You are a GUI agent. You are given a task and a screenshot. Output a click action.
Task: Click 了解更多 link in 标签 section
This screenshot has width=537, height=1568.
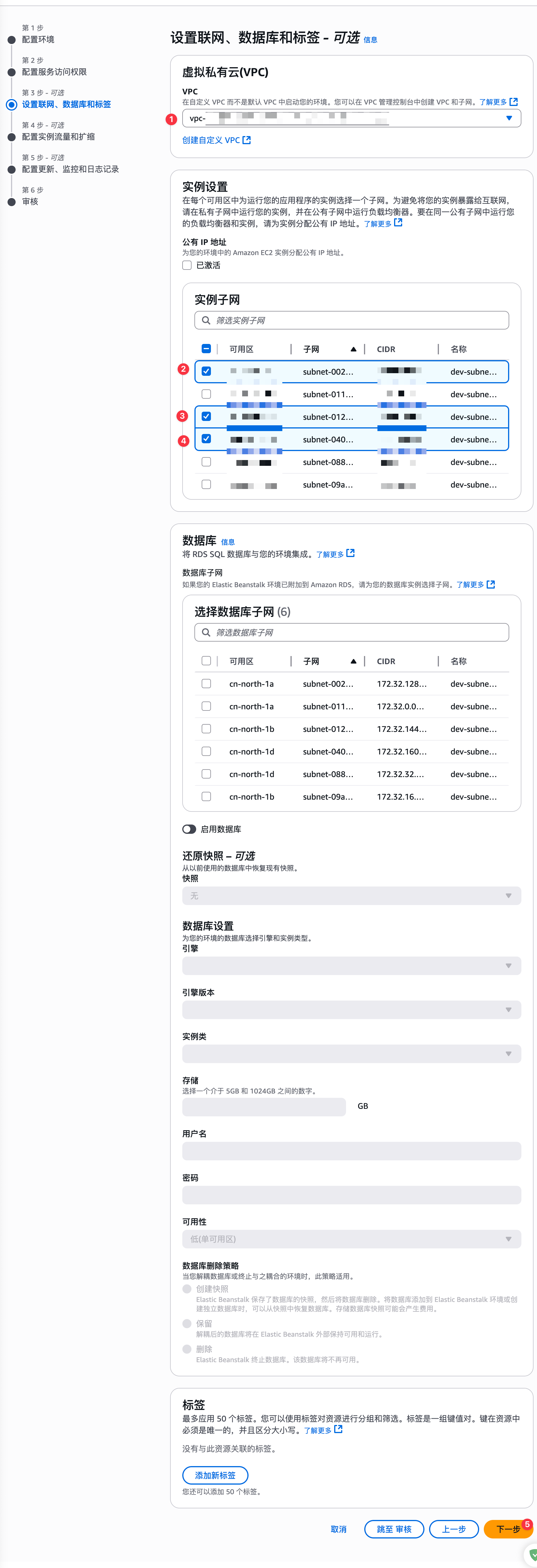pos(323,1430)
